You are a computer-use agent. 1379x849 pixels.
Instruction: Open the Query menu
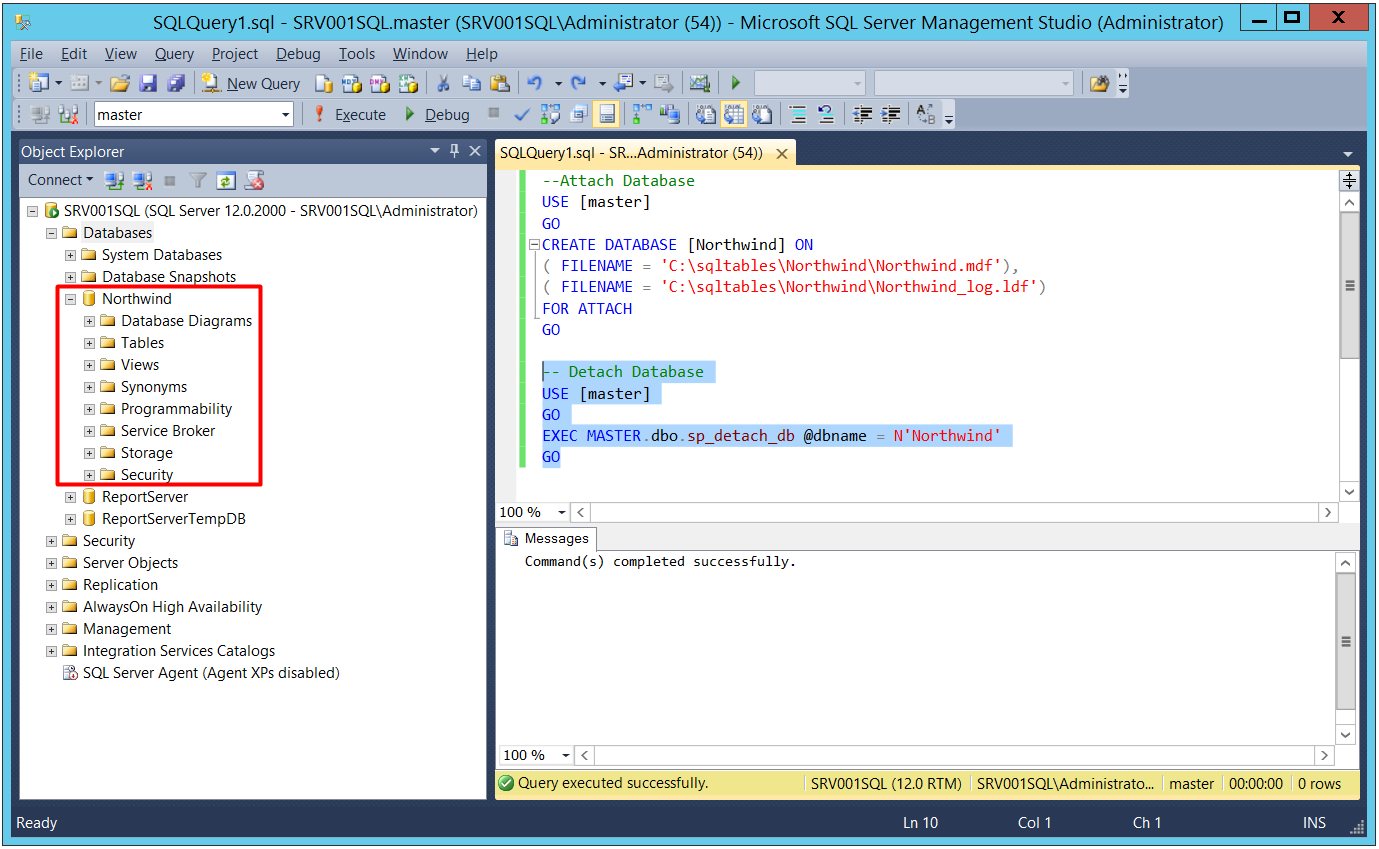pos(174,54)
